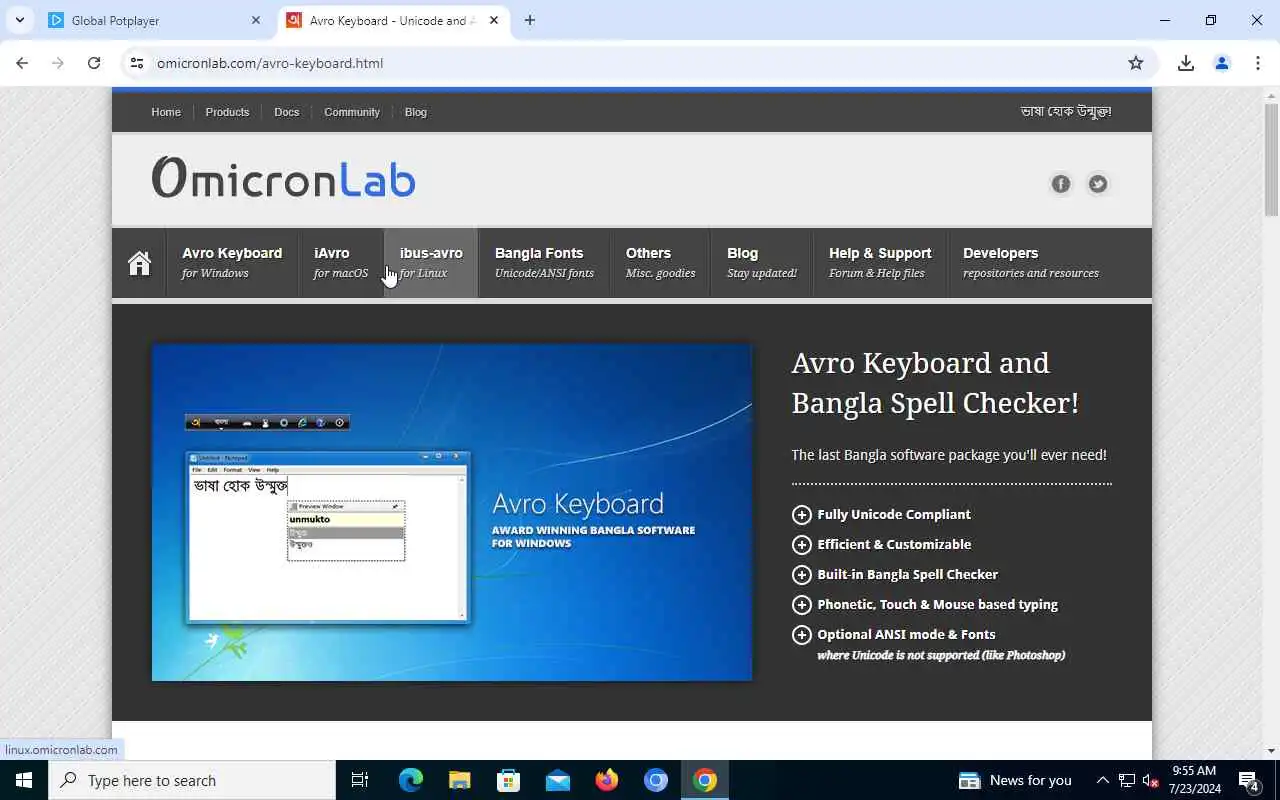Open Products in top bar

point(227,112)
